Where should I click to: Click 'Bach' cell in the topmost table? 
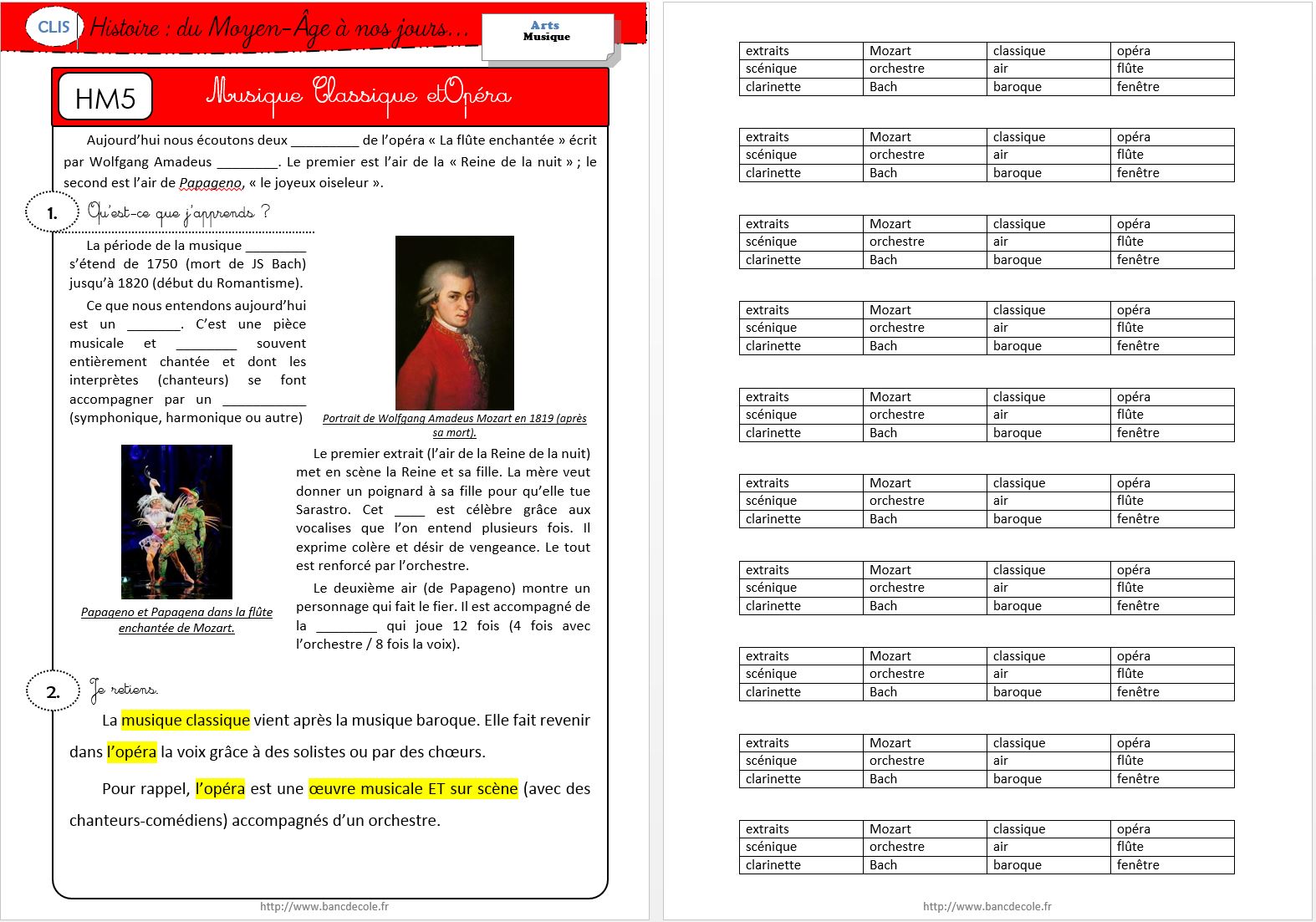(925, 87)
